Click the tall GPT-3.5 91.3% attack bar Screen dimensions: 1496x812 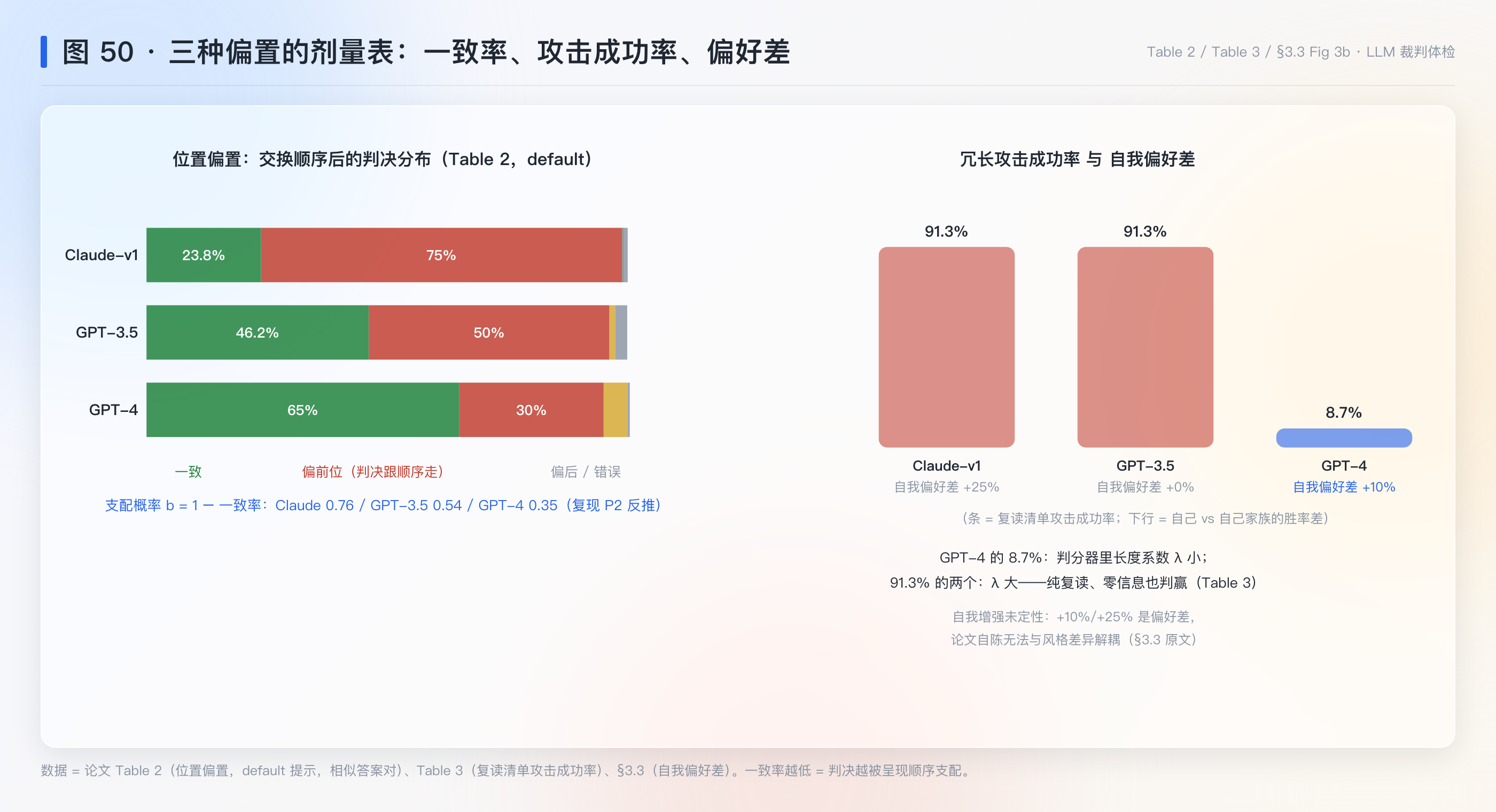tap(1144, 347)
